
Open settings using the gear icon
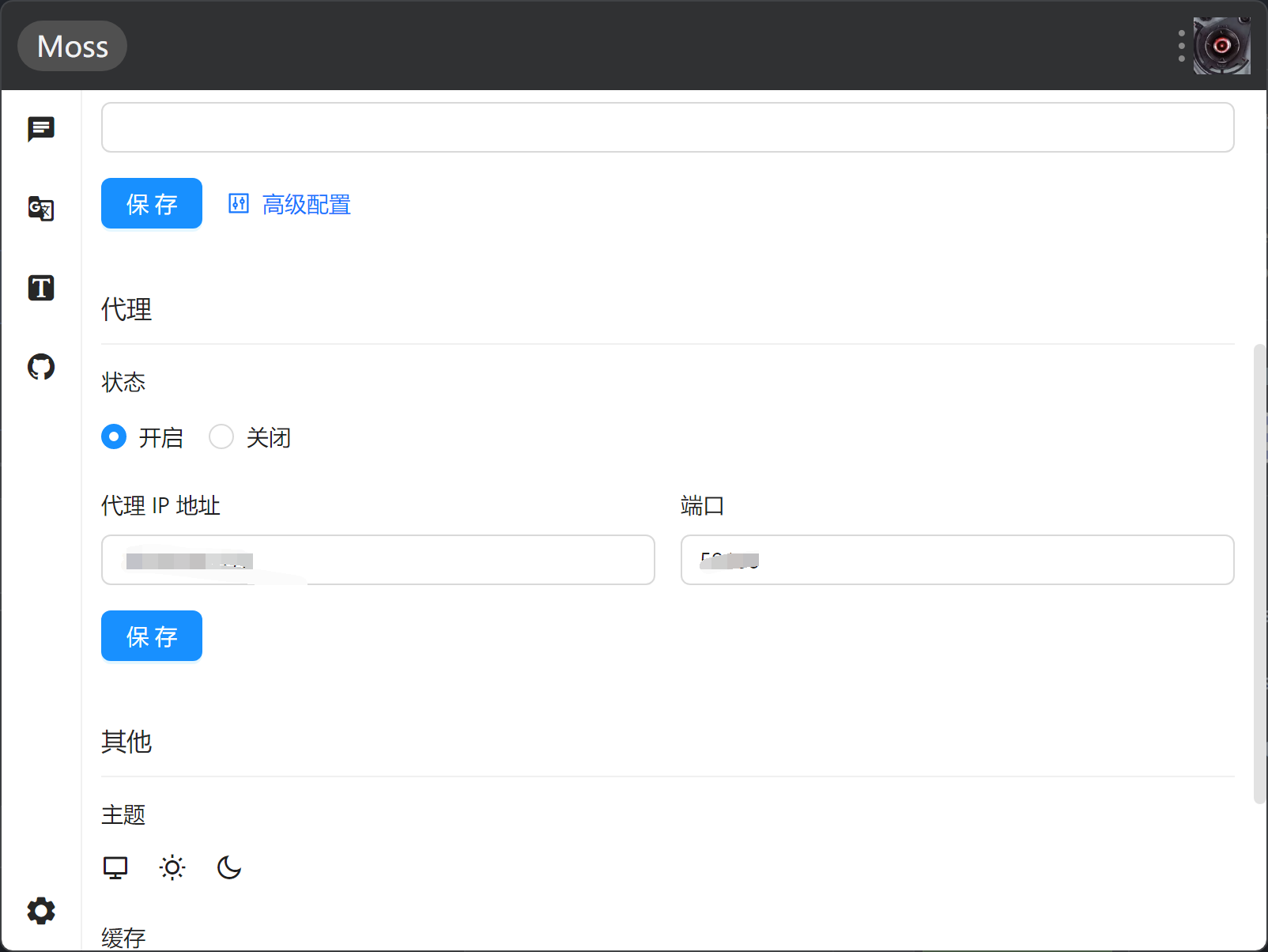[40, 911]
